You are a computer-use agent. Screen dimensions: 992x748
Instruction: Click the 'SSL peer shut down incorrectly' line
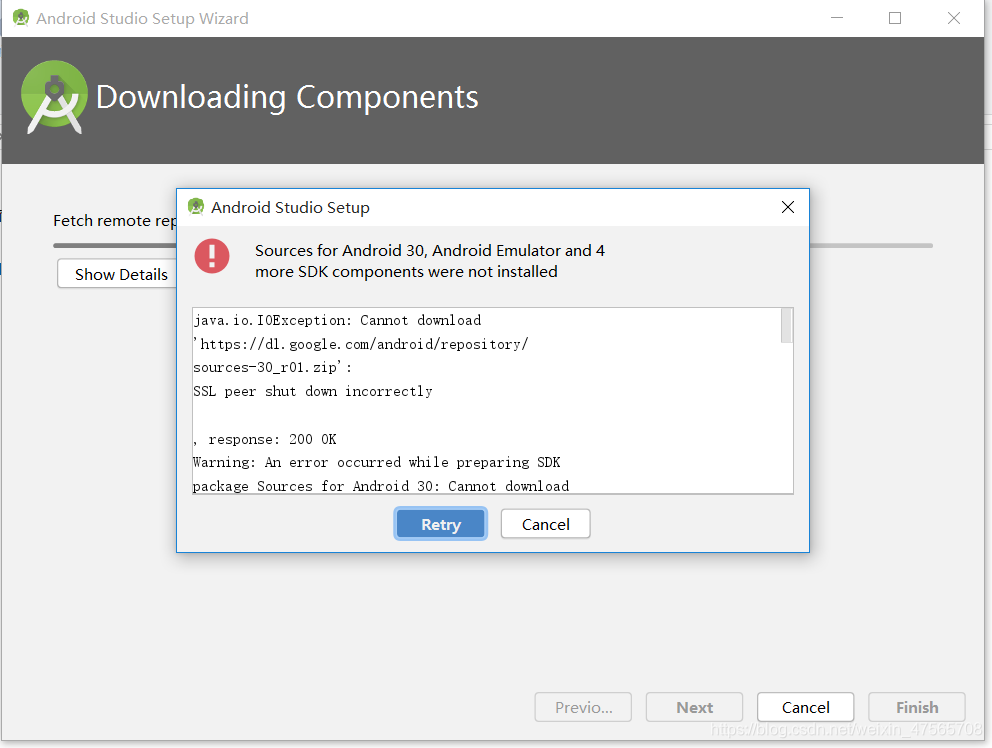click(x=313, y=391)
